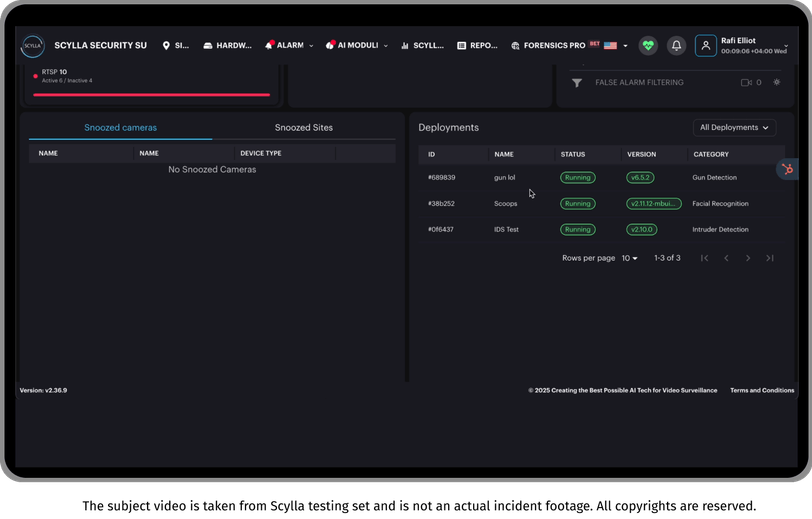The height and width of the screenshot is (519, 812).
Task: Open the notifications bell icon
Action: click(676, 46)
